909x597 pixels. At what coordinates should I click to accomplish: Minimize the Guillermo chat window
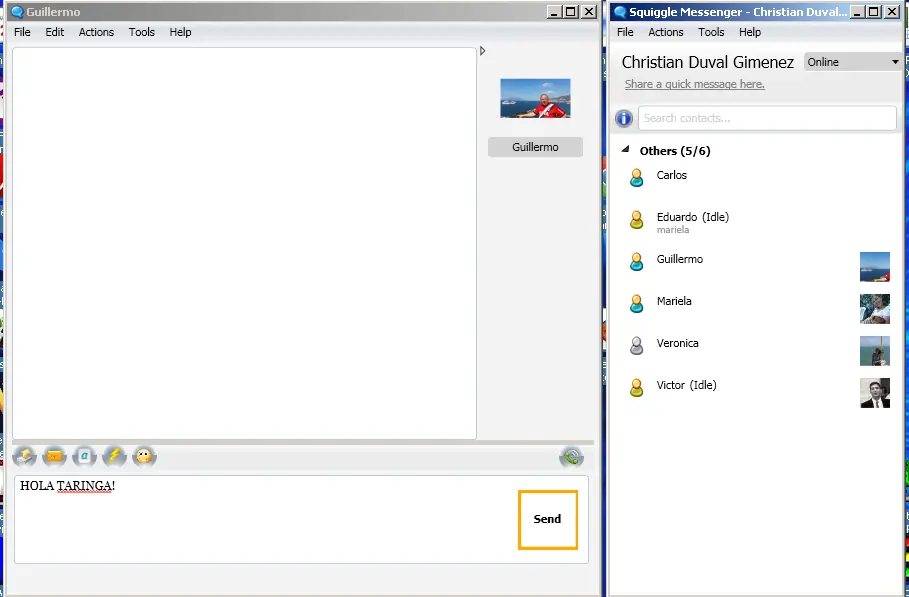tap(554, 12)
